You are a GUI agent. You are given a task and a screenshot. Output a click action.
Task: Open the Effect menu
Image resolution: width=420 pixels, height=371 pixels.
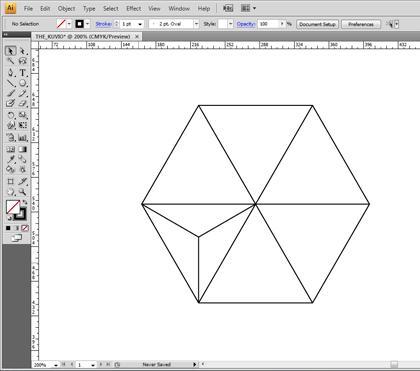(x=133, y=8)
